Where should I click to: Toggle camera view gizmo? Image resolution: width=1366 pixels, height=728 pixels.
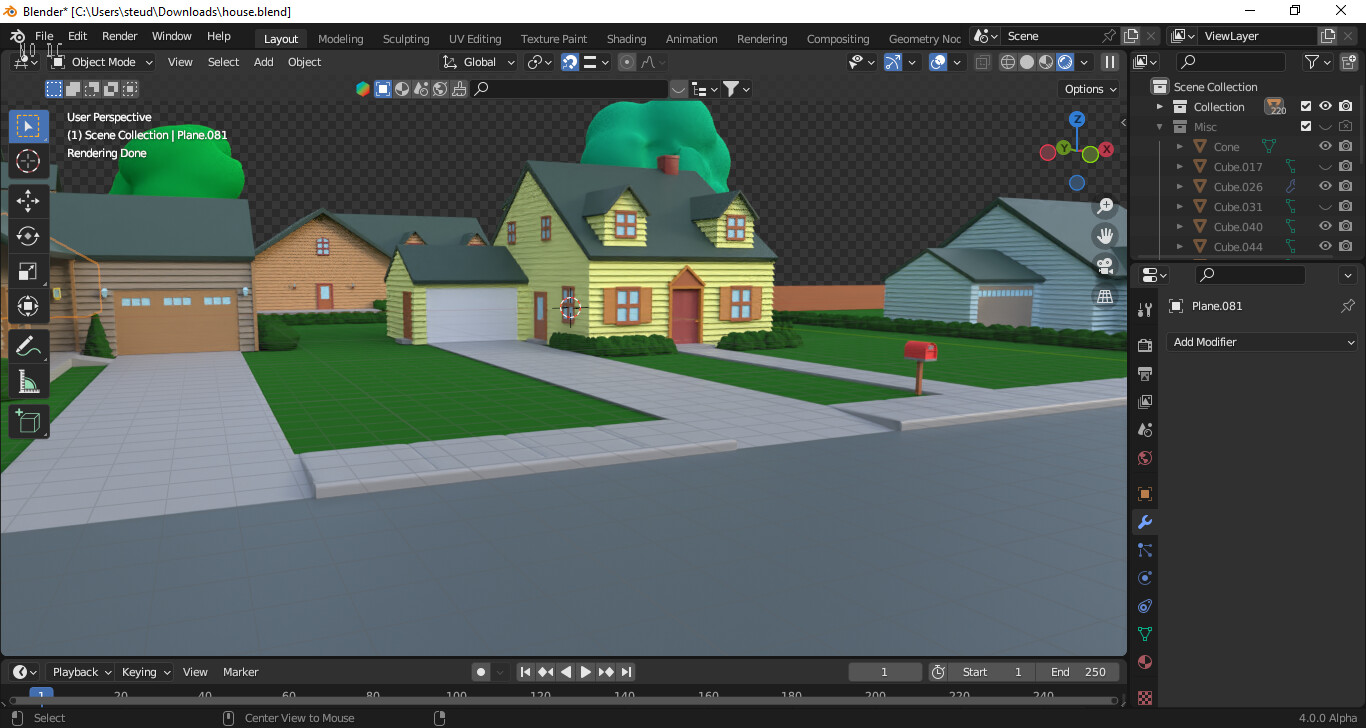coord(1105,266)
